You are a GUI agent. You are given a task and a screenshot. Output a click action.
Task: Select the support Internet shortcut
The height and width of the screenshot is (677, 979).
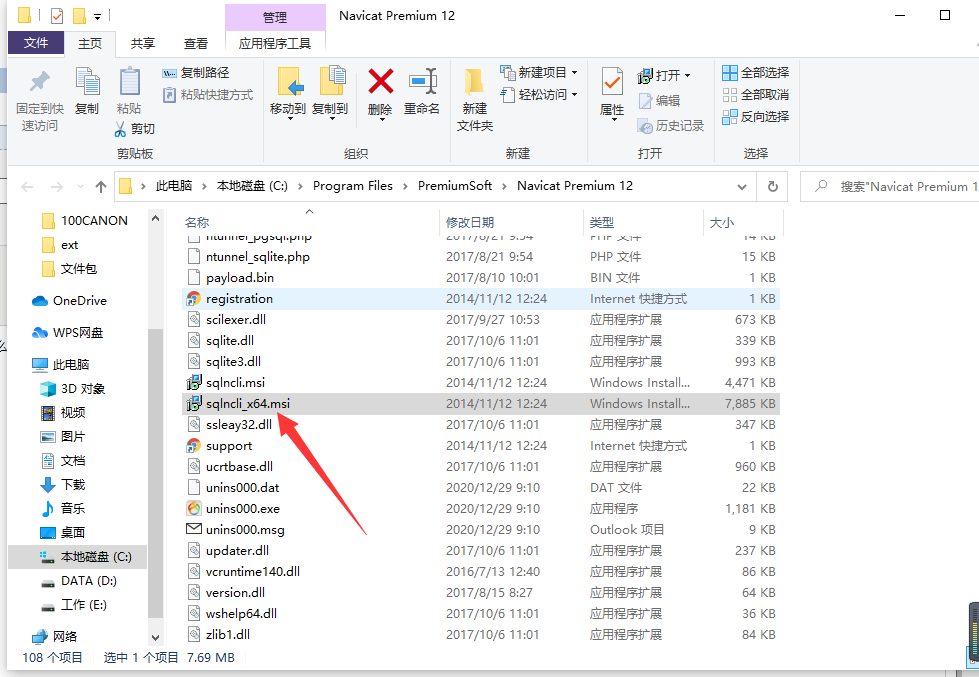[481, 445]
